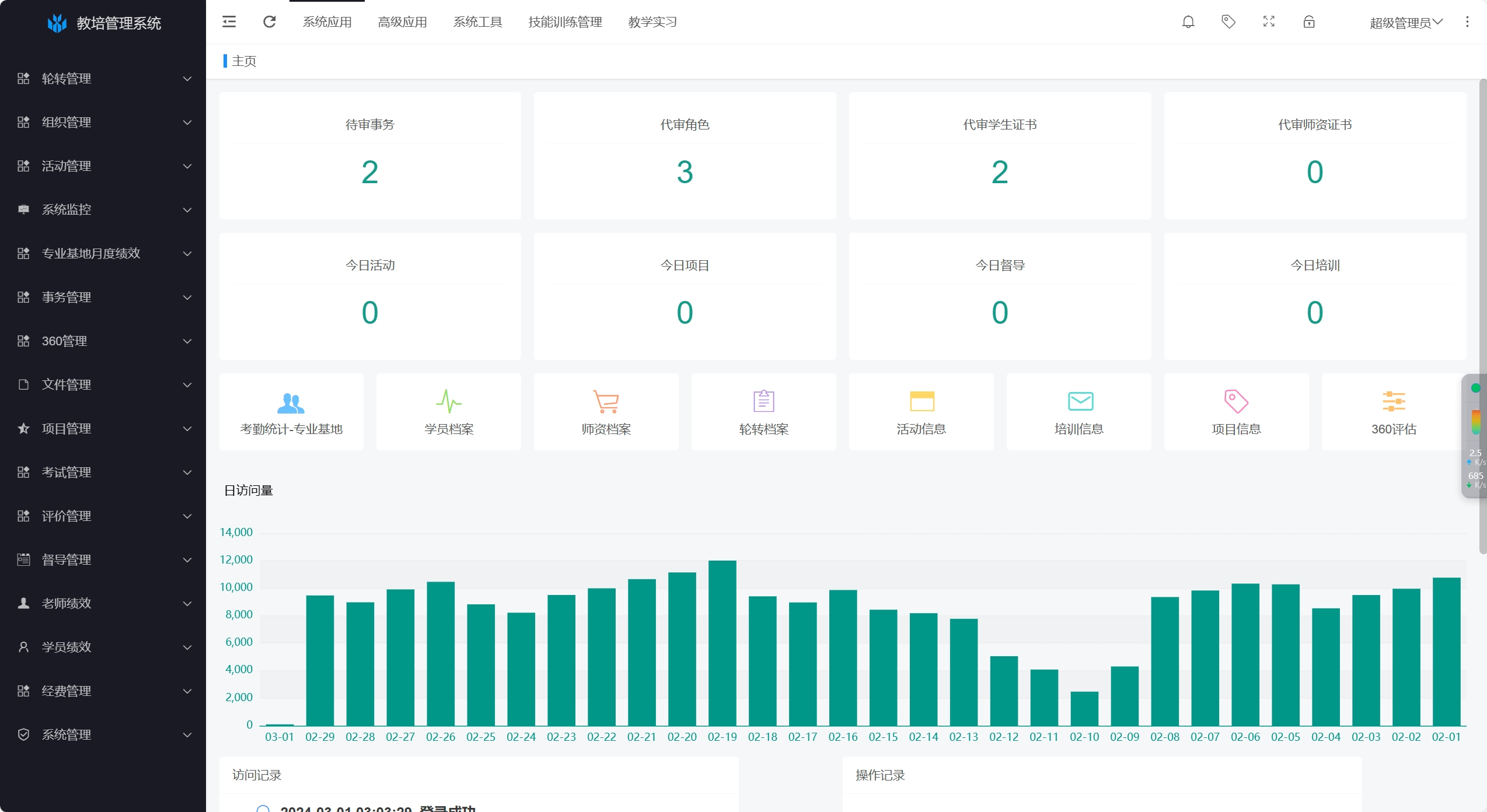Click the 操作记录 panel heading
The width and height of the screenshot is (1487, 812).
tap(880, 775)
